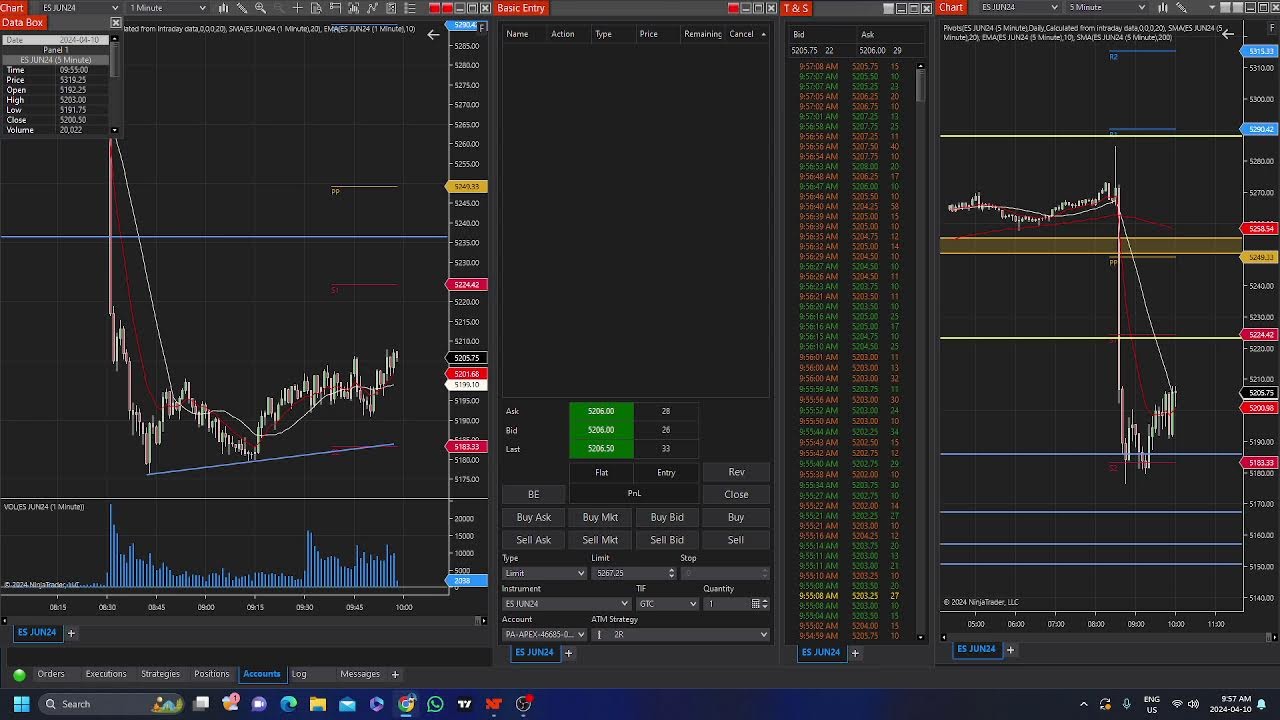Click the return arrow on the right chart

(x=1227, y=34)
